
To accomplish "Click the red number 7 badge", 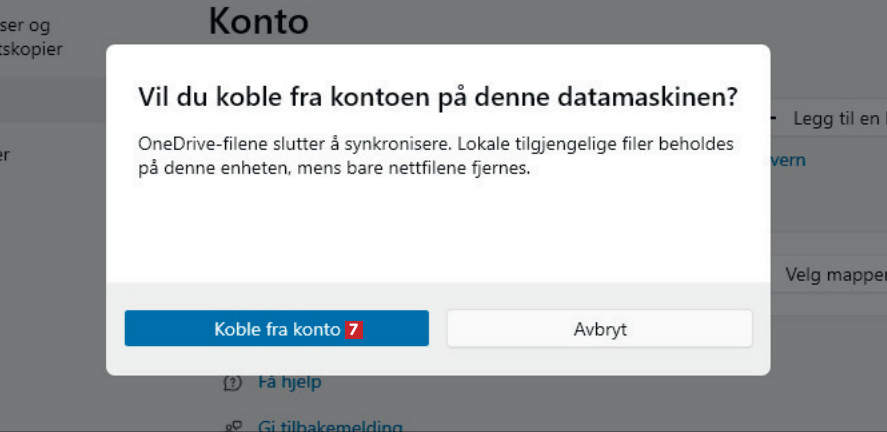I will (354, 329).
